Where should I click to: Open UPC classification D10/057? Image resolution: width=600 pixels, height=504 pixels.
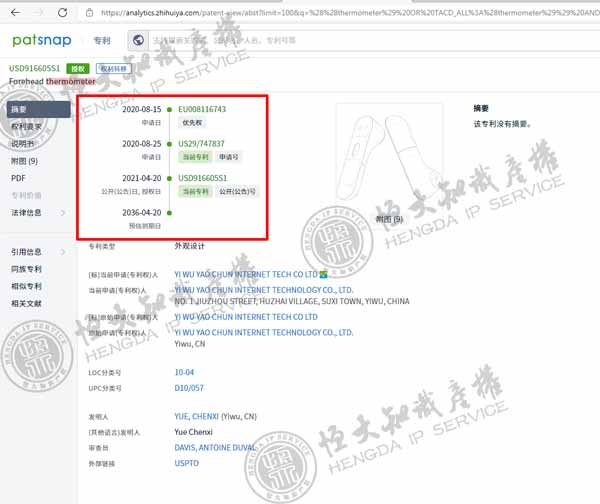pos(189,388)
